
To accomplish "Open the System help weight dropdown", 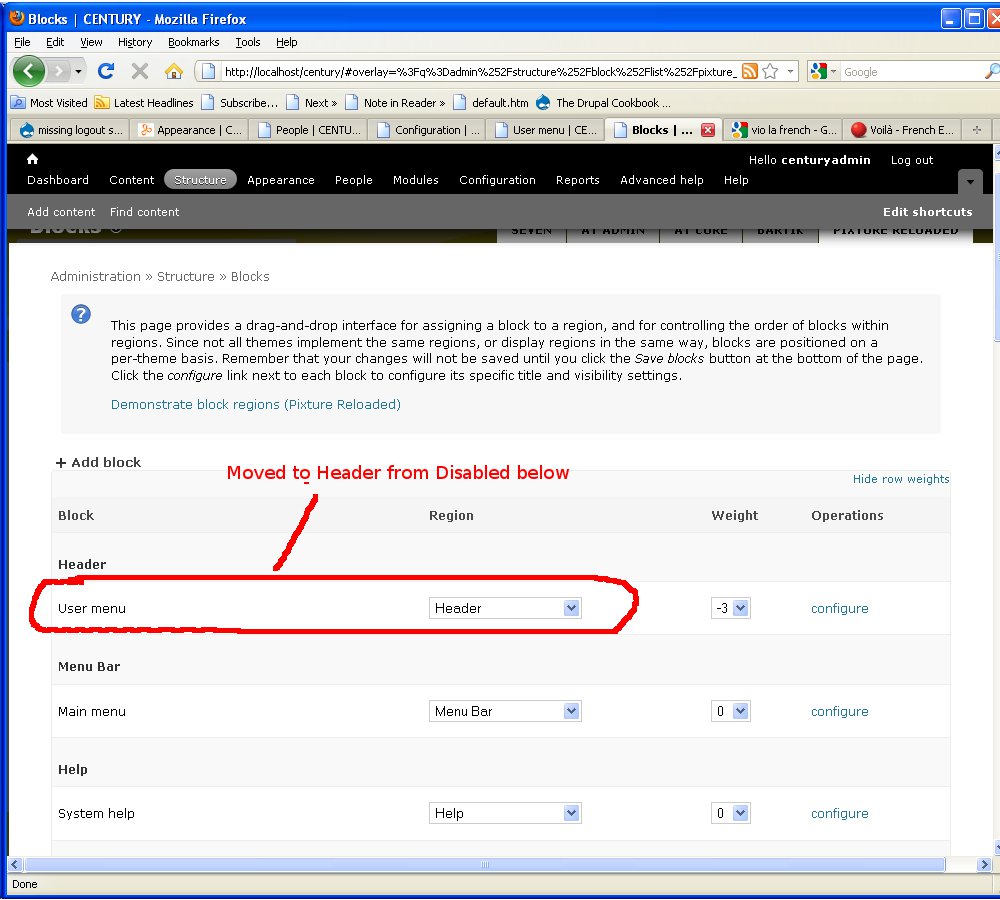I will 730,813.
